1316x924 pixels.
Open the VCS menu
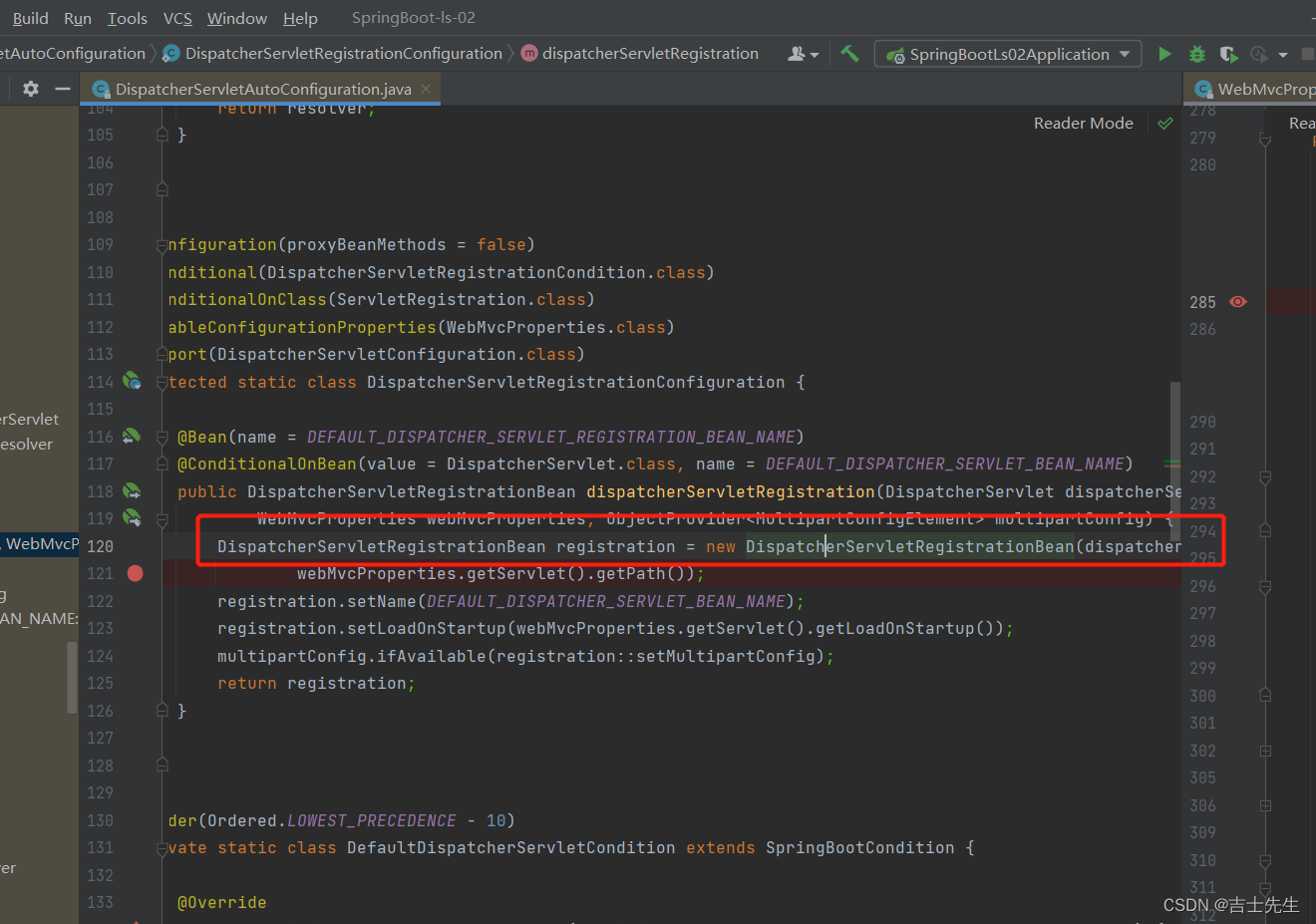pos(177,18)
